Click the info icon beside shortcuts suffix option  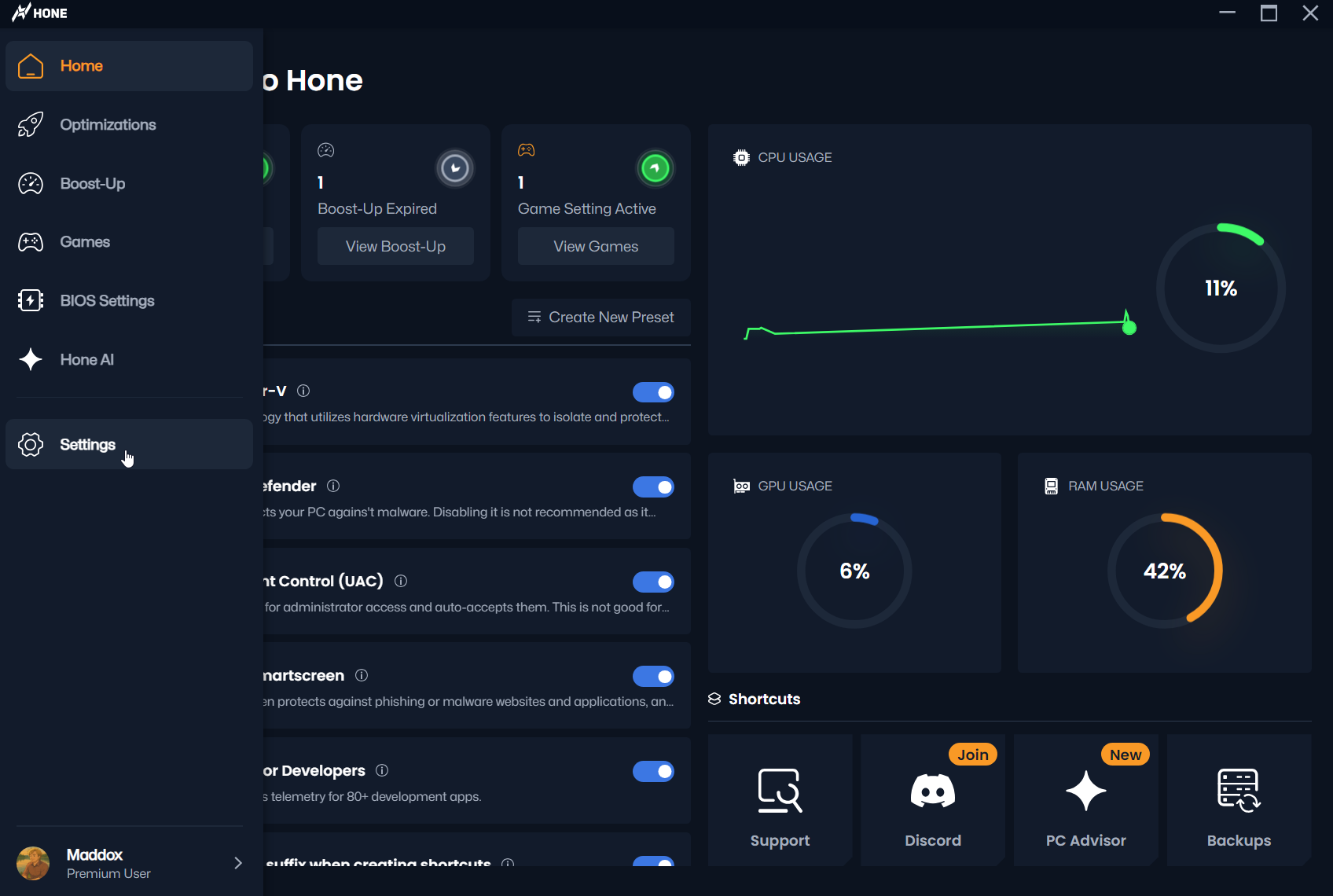pos(508,863)
